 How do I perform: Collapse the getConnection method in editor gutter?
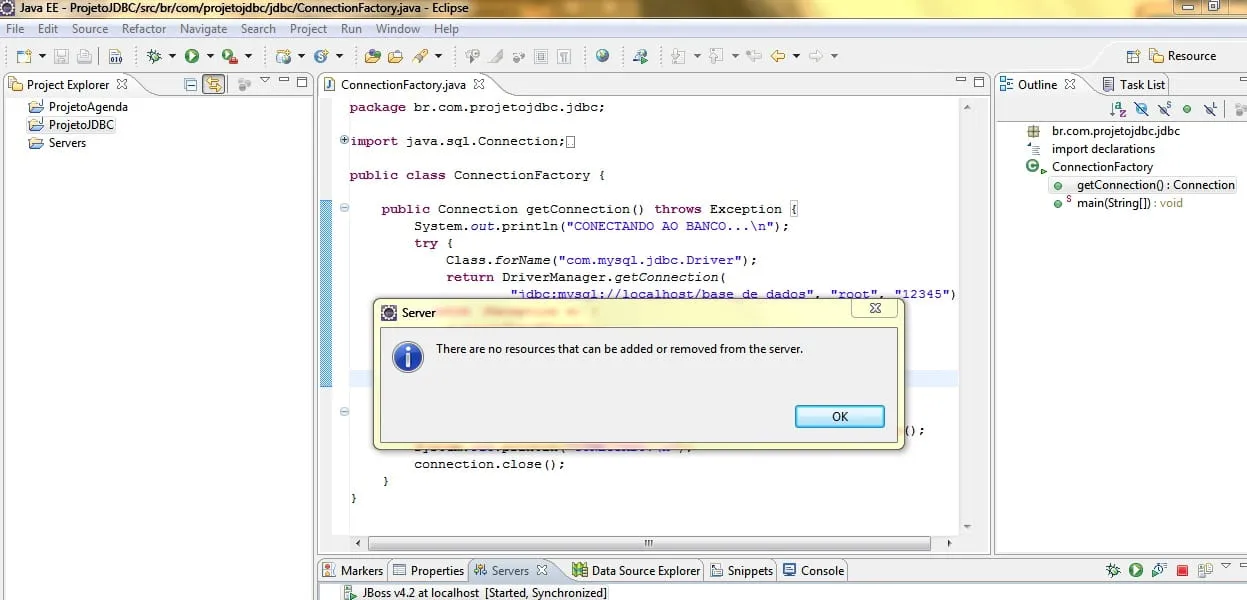point(344,209)
